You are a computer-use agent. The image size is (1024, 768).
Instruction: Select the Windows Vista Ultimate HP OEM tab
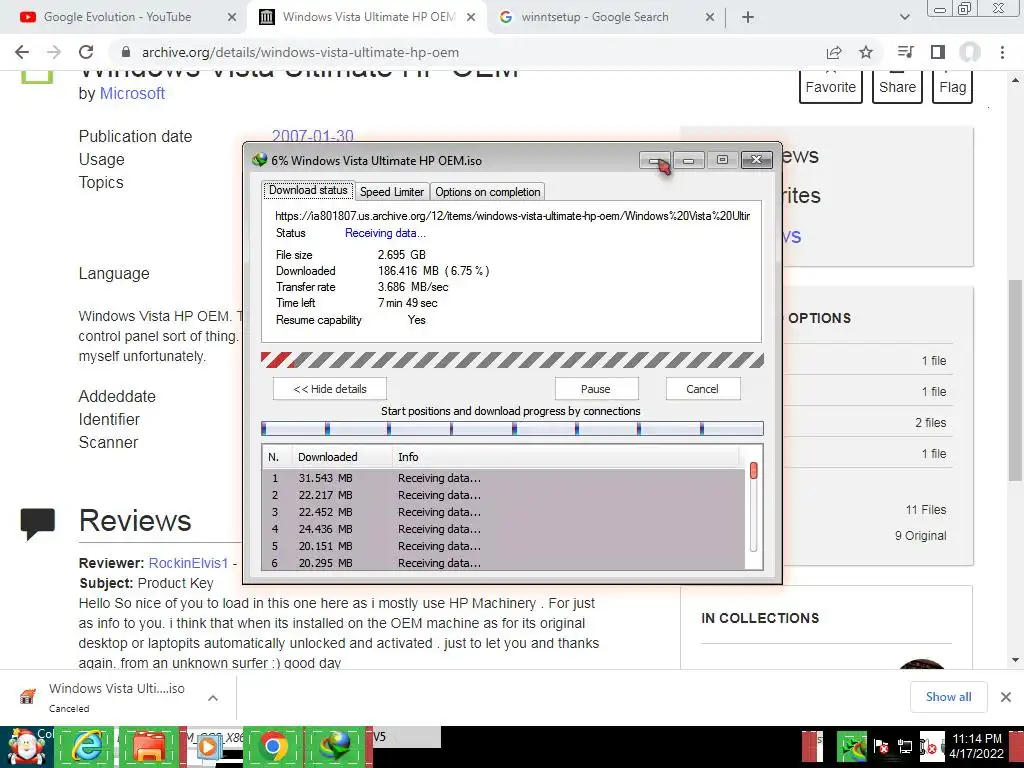coord(368,17)
